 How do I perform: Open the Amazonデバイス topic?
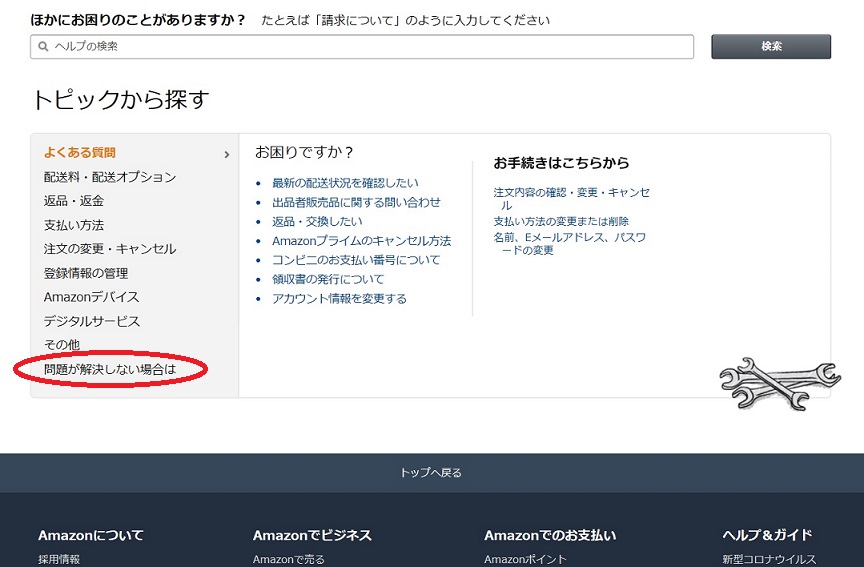pos(91,297)
